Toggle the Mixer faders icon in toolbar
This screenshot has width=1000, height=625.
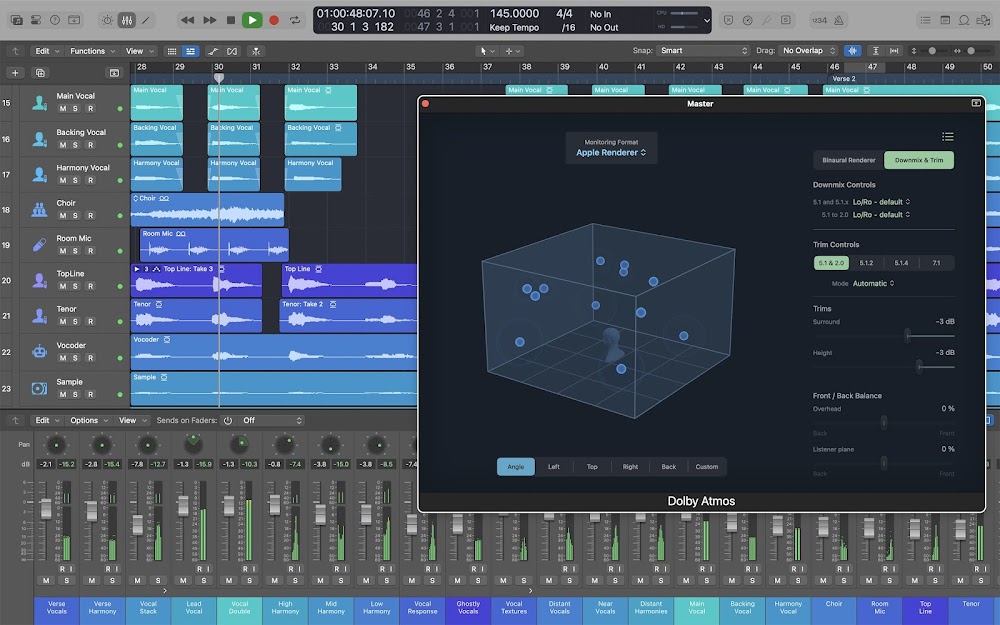[x=126, y=20]
